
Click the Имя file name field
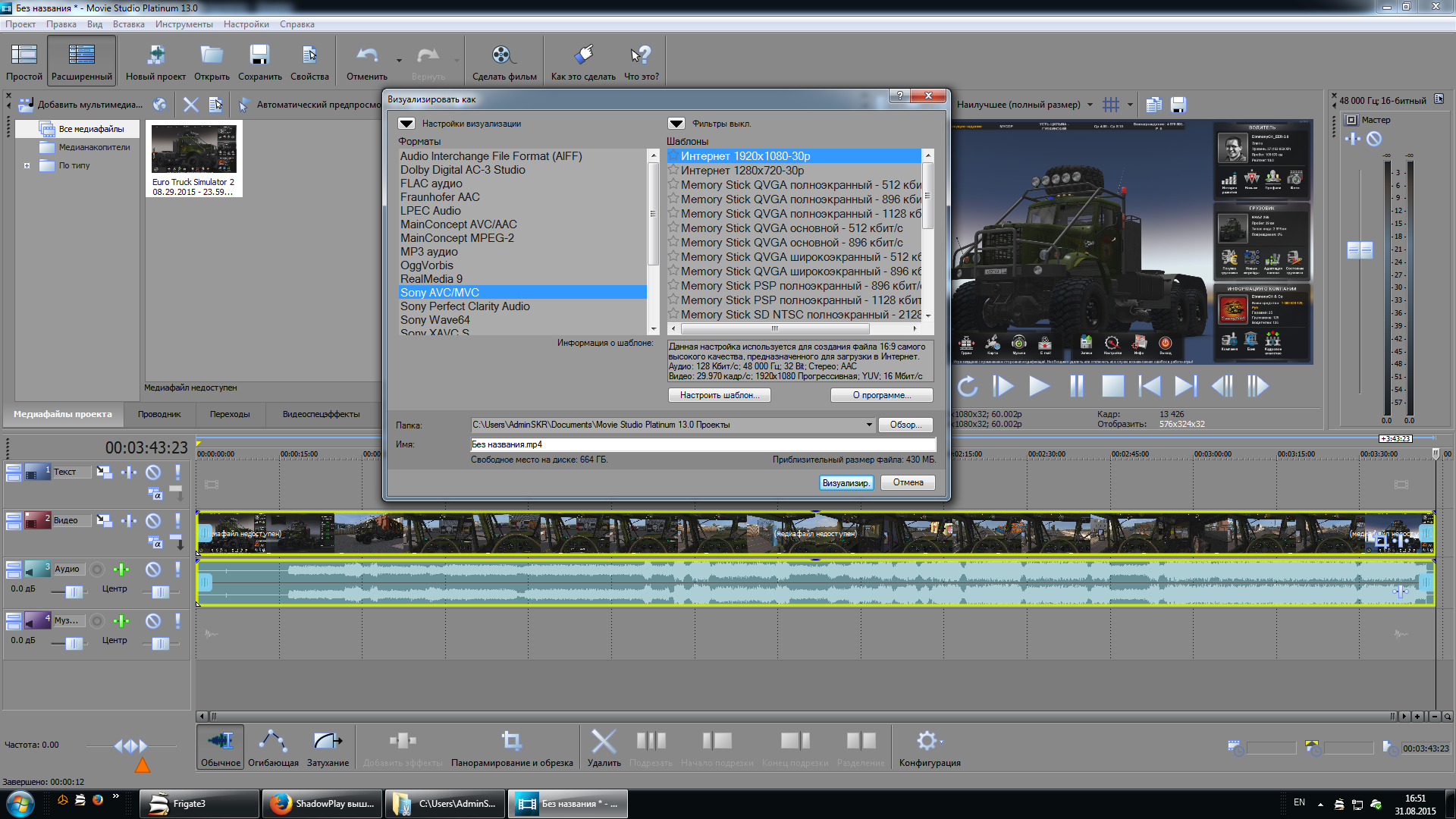point(703,444)
